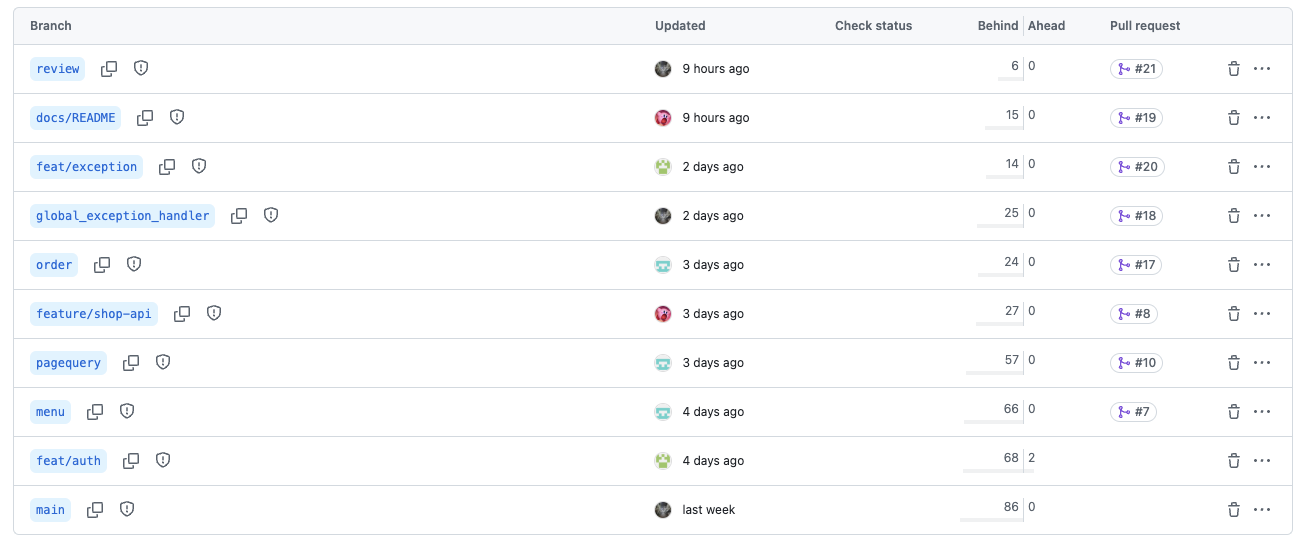
Task: Open the main branch link
Action: pos(50,510)
